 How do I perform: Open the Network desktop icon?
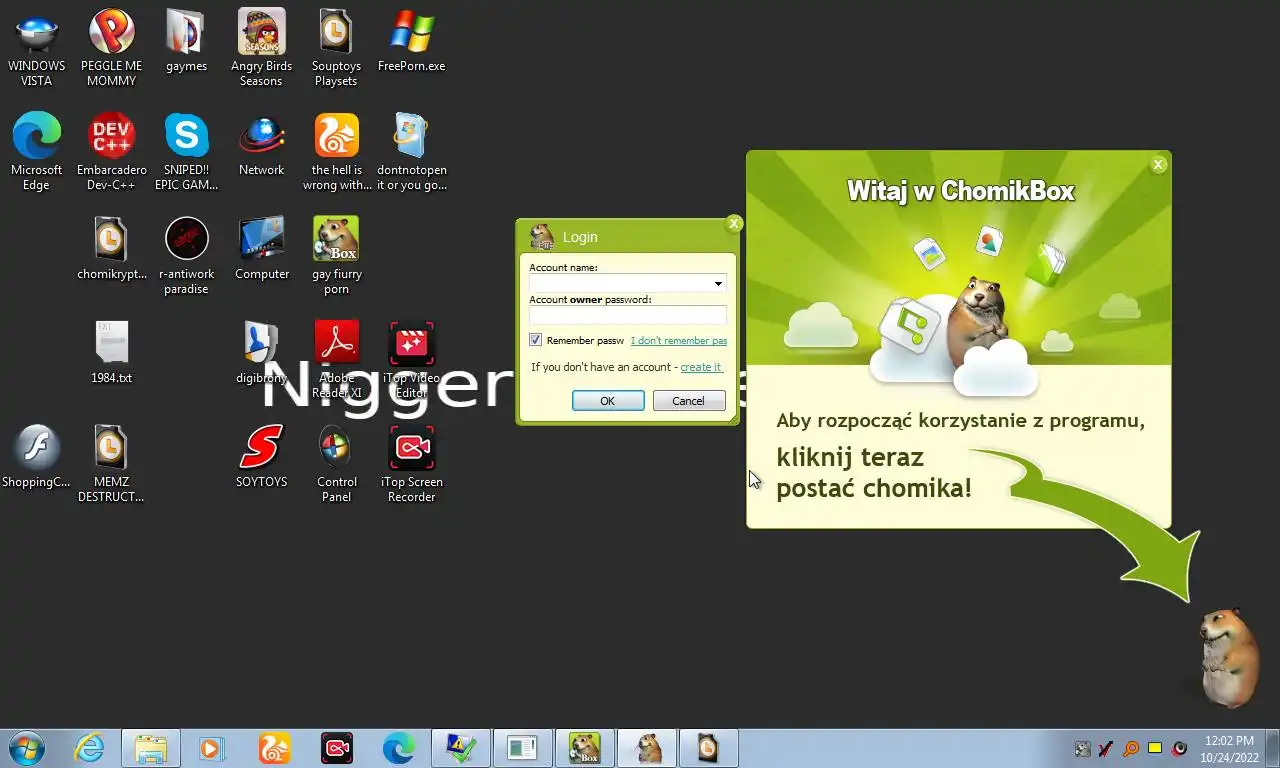tap(262, 145)
